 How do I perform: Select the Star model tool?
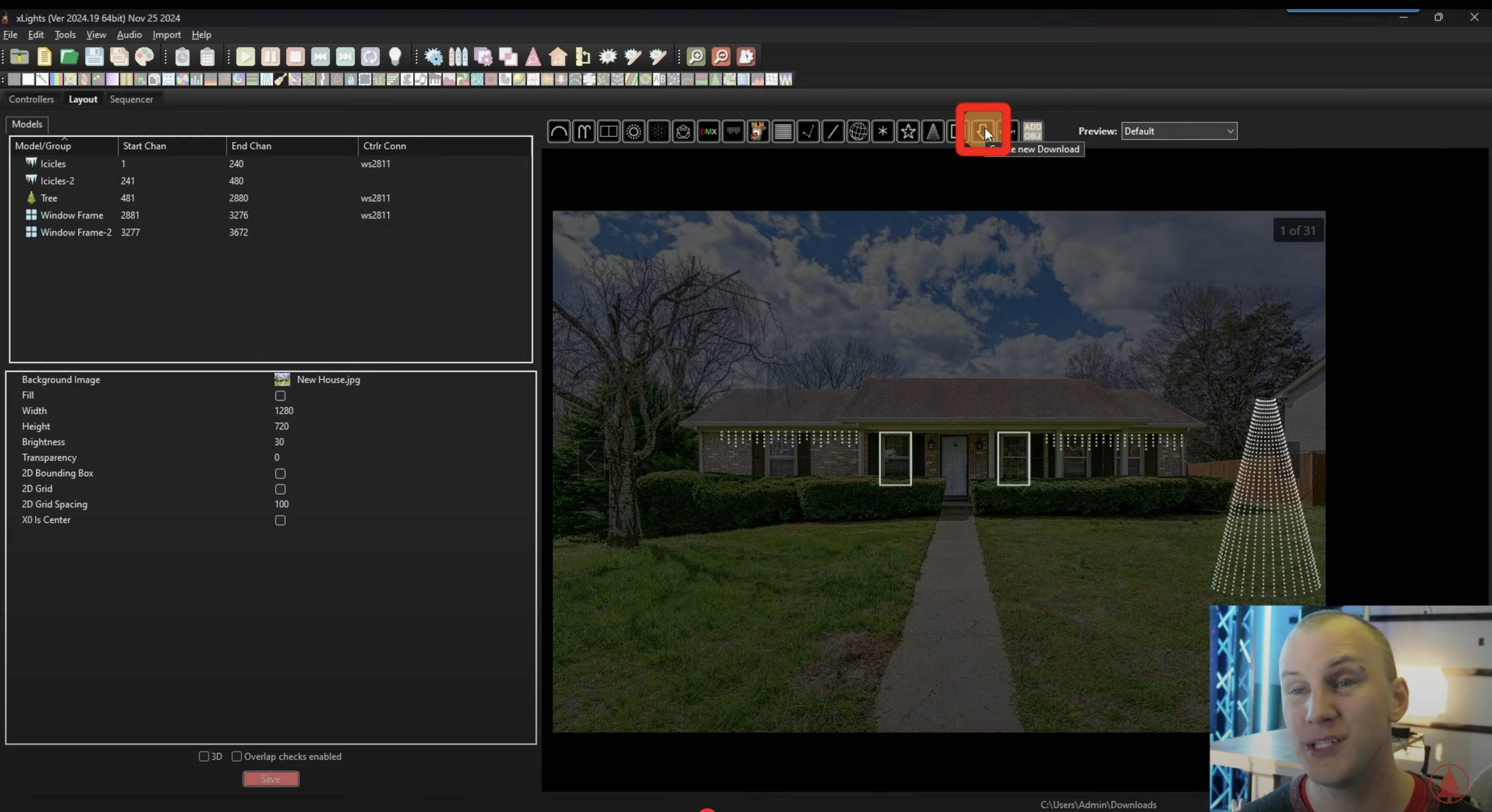coord(908,131)
